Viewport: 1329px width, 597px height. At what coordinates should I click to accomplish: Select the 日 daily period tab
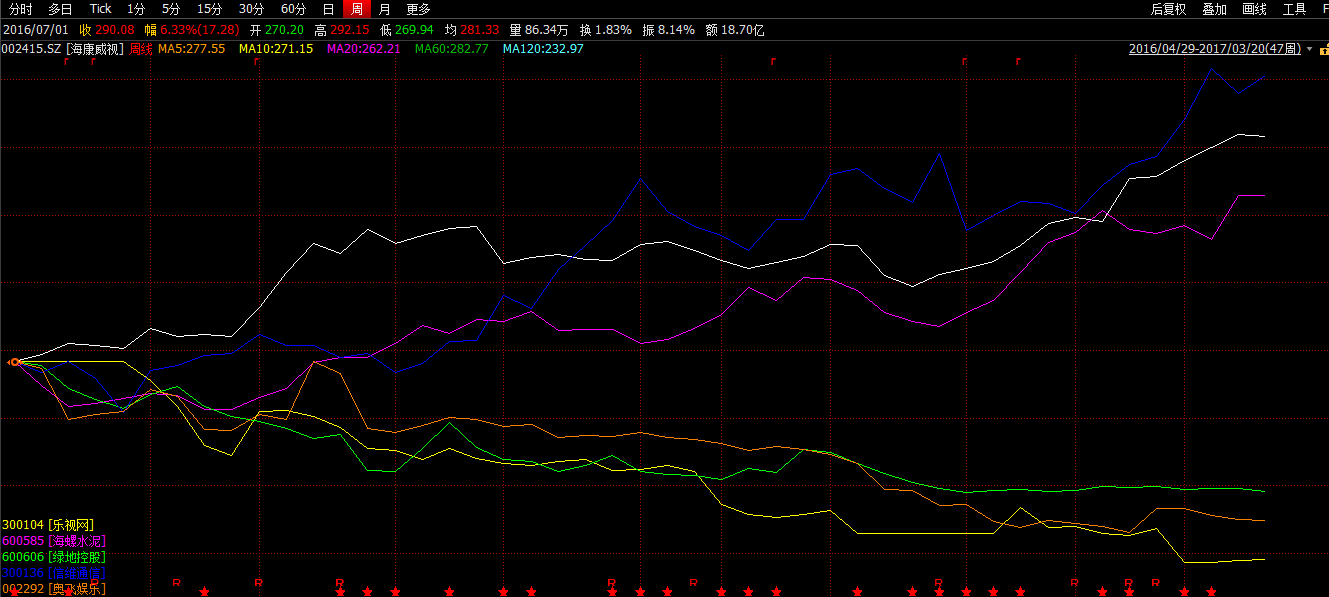(328, 9)
